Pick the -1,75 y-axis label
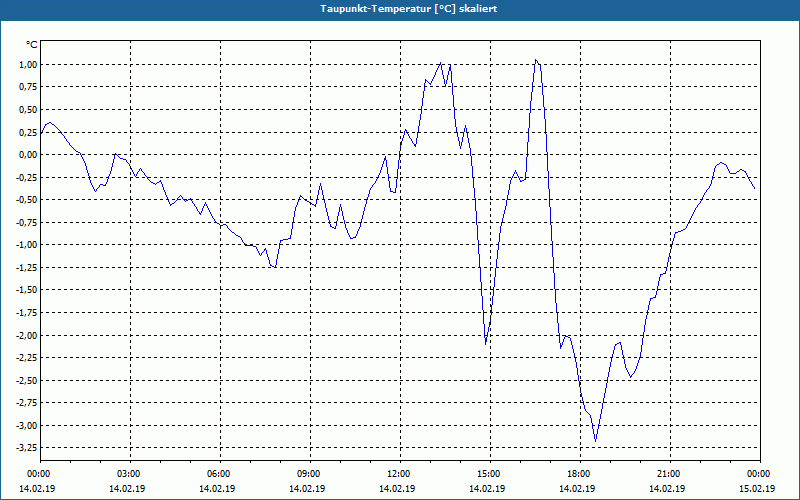 point(27,313)
